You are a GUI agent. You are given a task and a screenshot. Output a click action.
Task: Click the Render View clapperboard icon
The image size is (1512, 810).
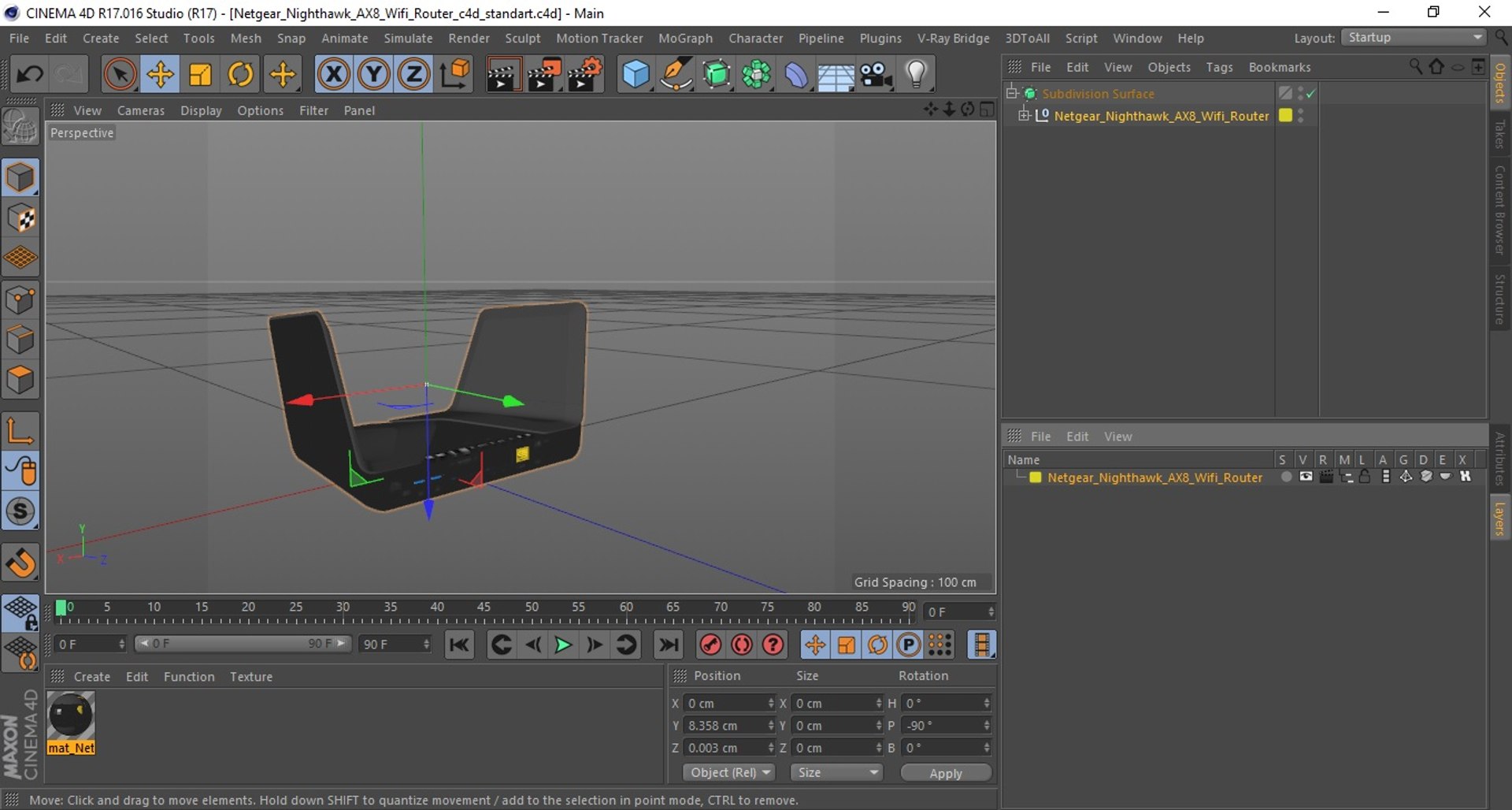(x=502, y=75)
